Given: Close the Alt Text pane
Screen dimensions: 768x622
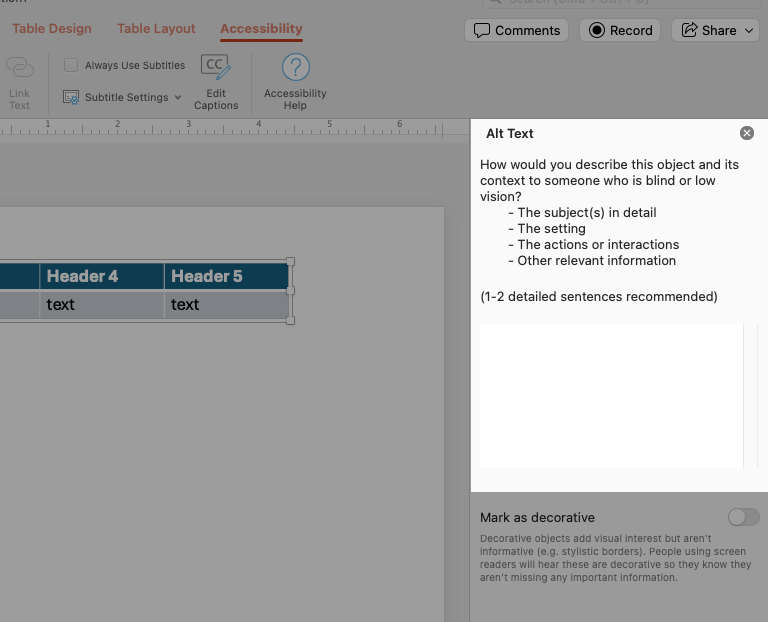Looking at the screenshot, I should (x=747, y=133).
